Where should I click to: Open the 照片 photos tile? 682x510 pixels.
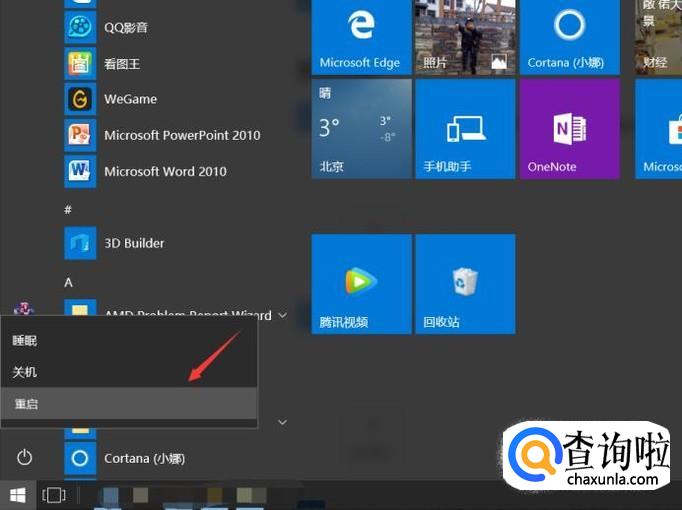(x=465, y=37)
